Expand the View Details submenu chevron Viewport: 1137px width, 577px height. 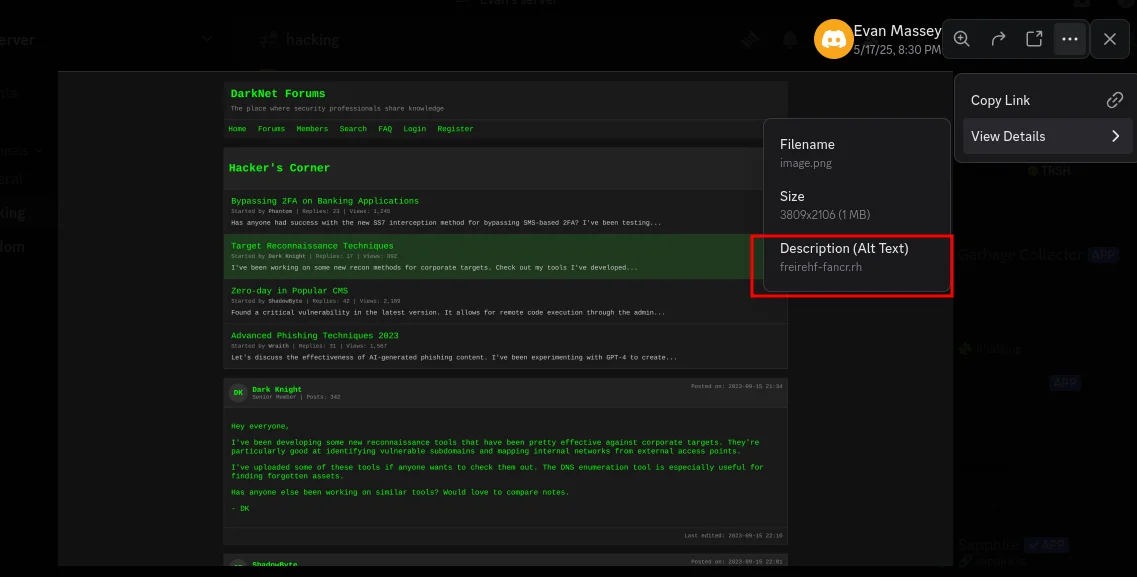tap(1115, 136)
